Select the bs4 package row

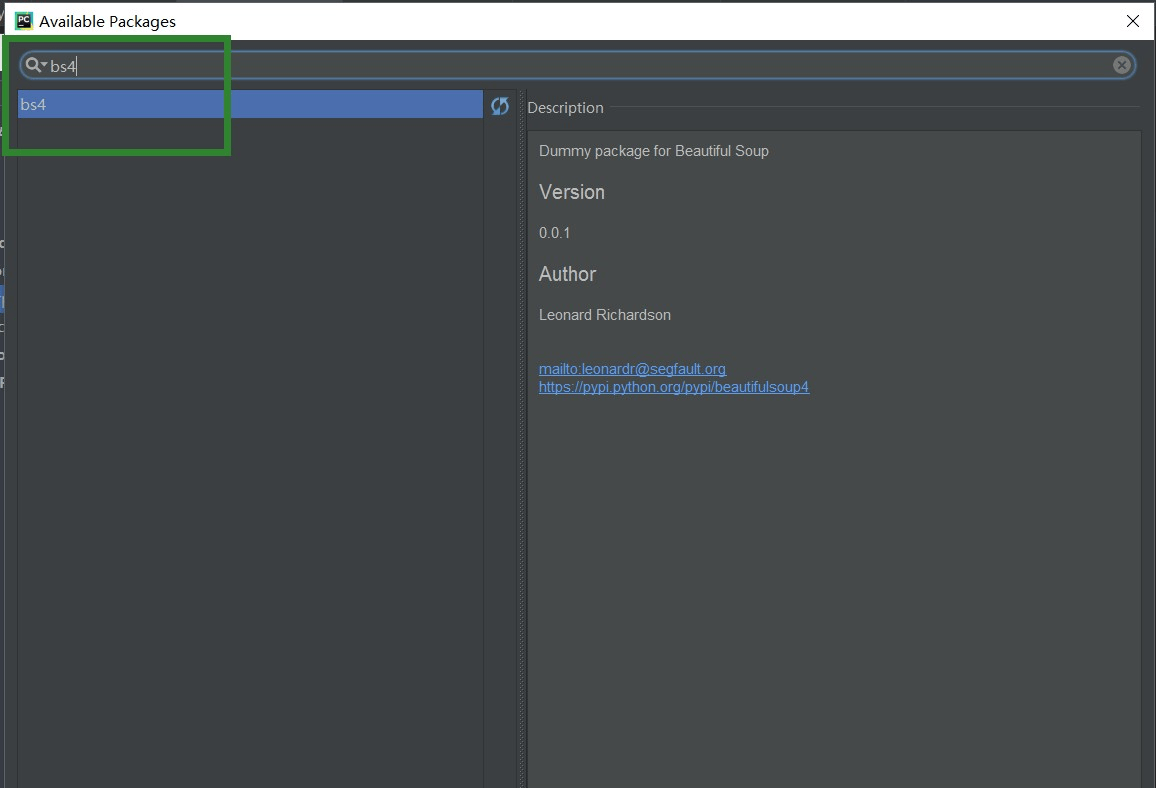(x=250, y=105)
